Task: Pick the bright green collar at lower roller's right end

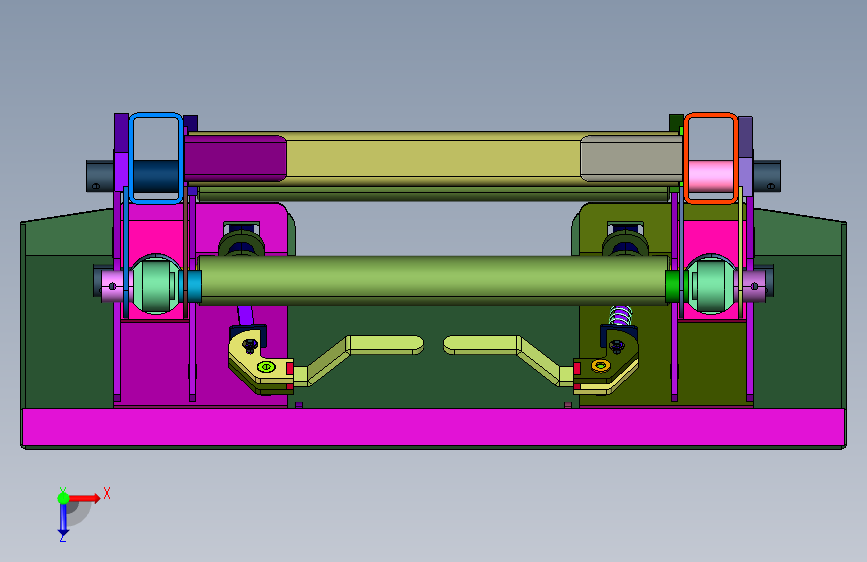Action: coord(672,286)
